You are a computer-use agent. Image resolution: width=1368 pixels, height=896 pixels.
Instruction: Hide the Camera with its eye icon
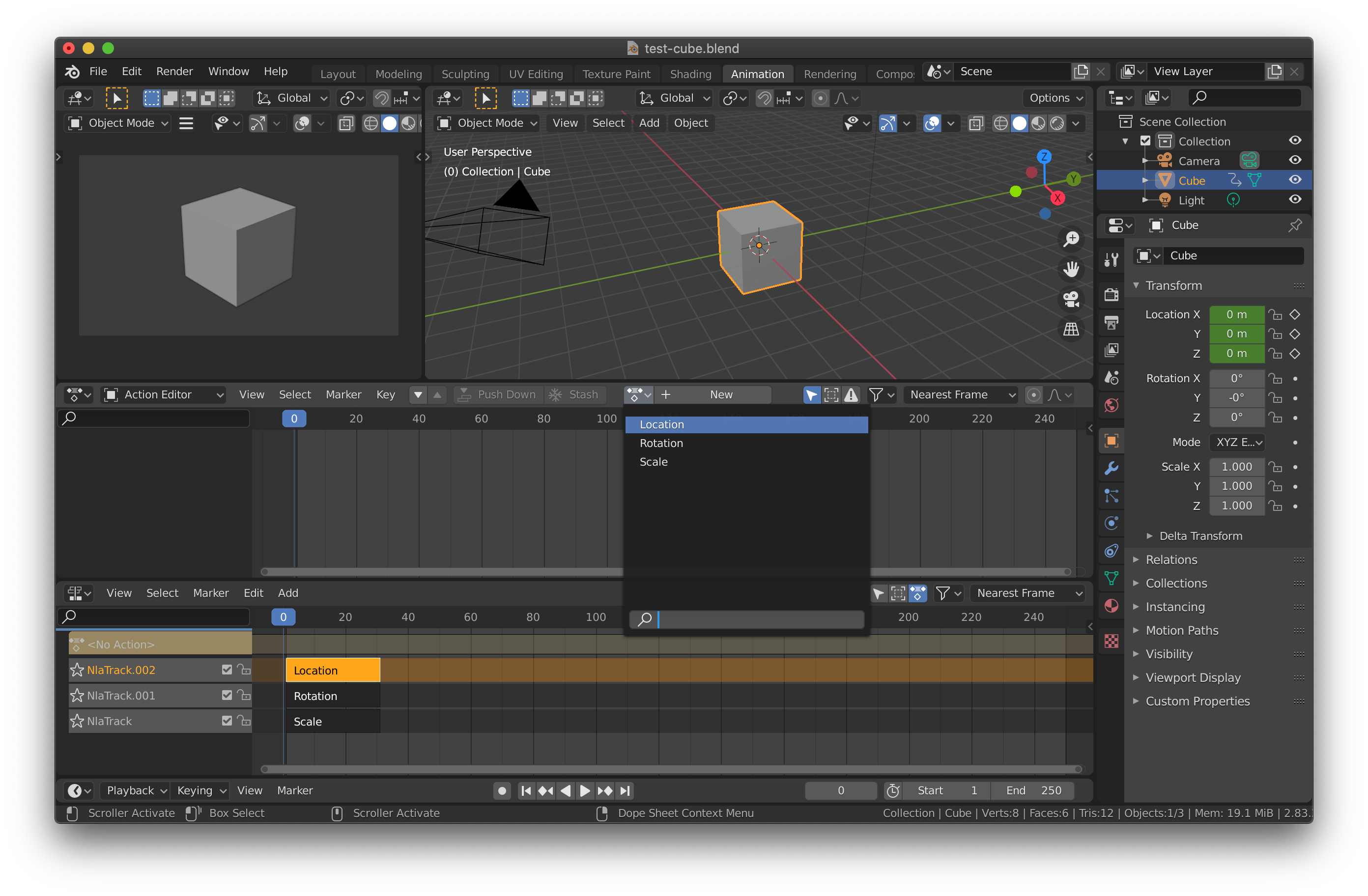click(1294, 160)
